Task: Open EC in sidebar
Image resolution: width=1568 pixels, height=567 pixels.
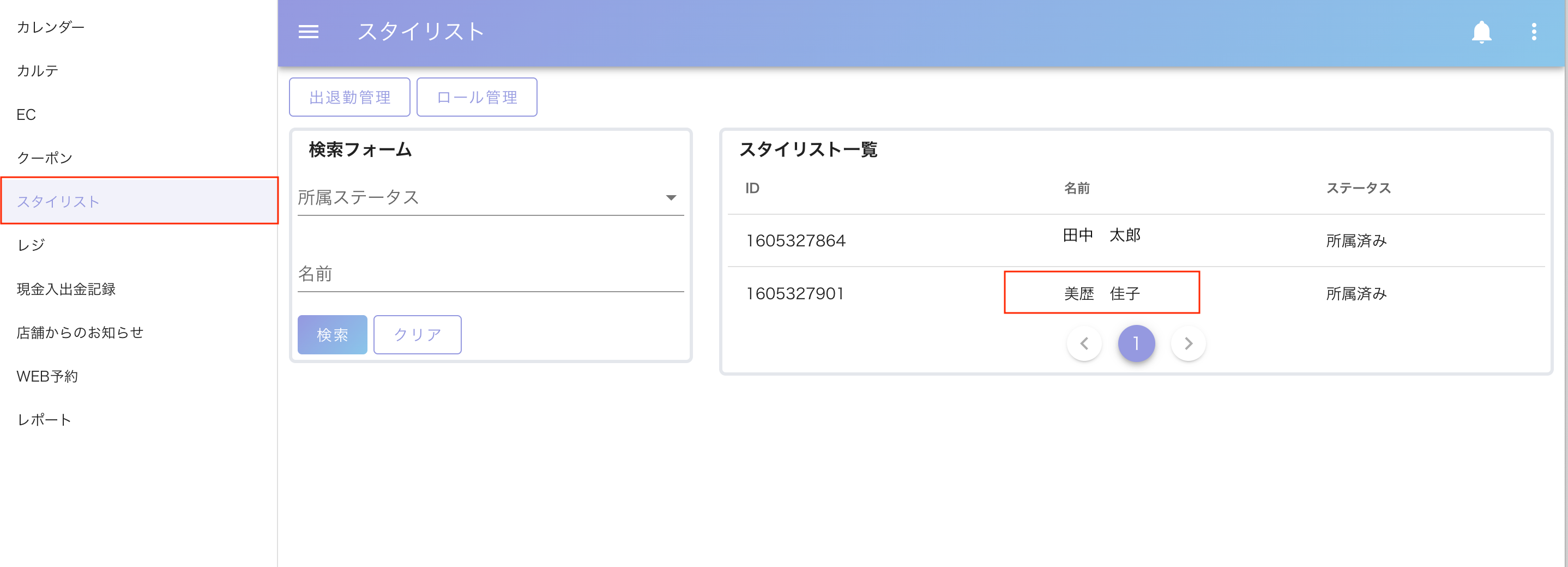Action: pyautogui.click(x=139, y=114)
